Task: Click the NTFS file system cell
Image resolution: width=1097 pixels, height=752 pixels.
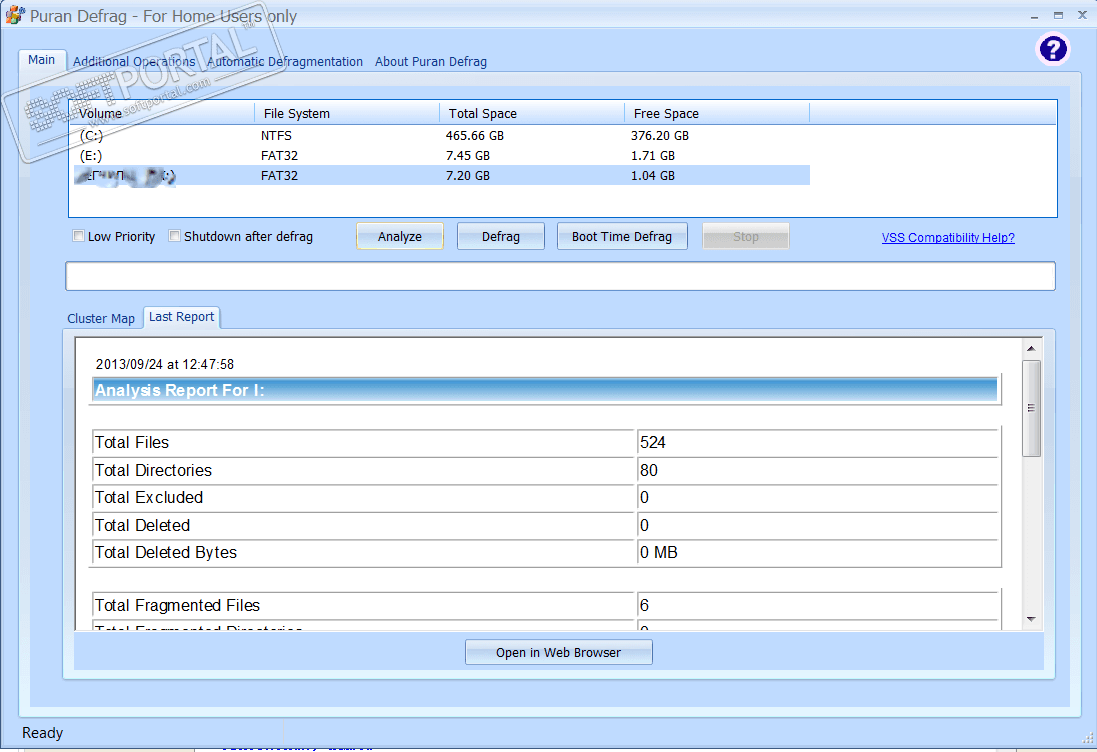Action: tap(276, 136)
